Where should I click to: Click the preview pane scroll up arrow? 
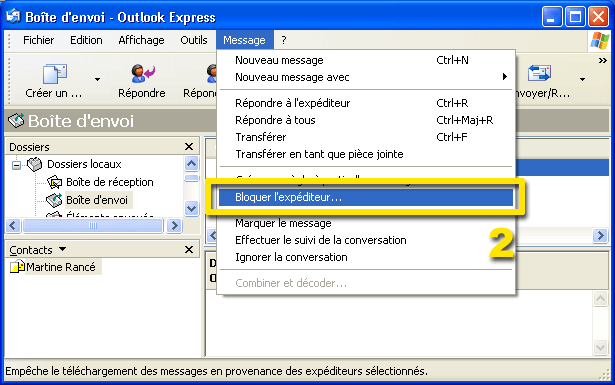[600, 299]
